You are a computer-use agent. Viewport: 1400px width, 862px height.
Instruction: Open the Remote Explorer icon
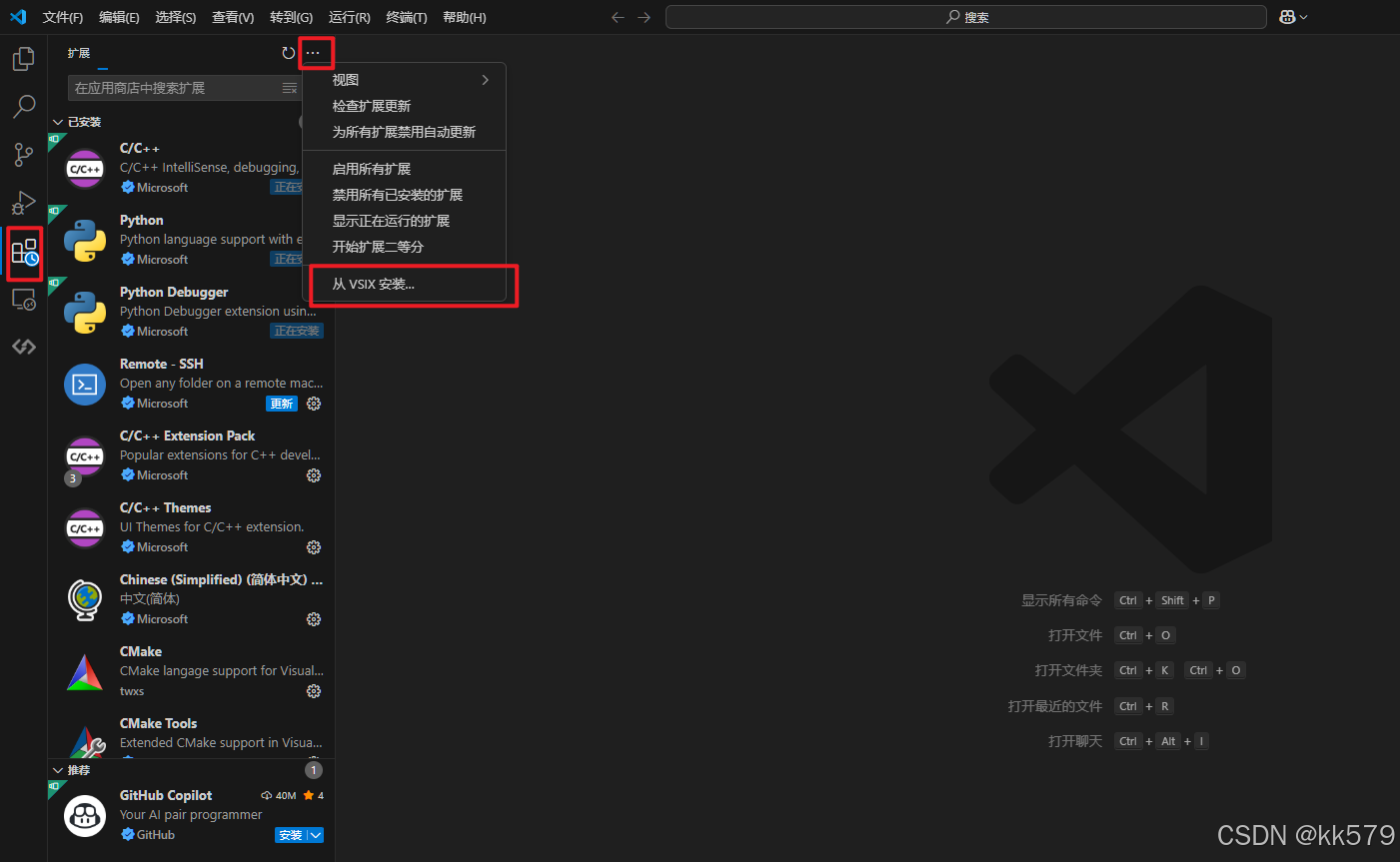(x=23, y=300)
